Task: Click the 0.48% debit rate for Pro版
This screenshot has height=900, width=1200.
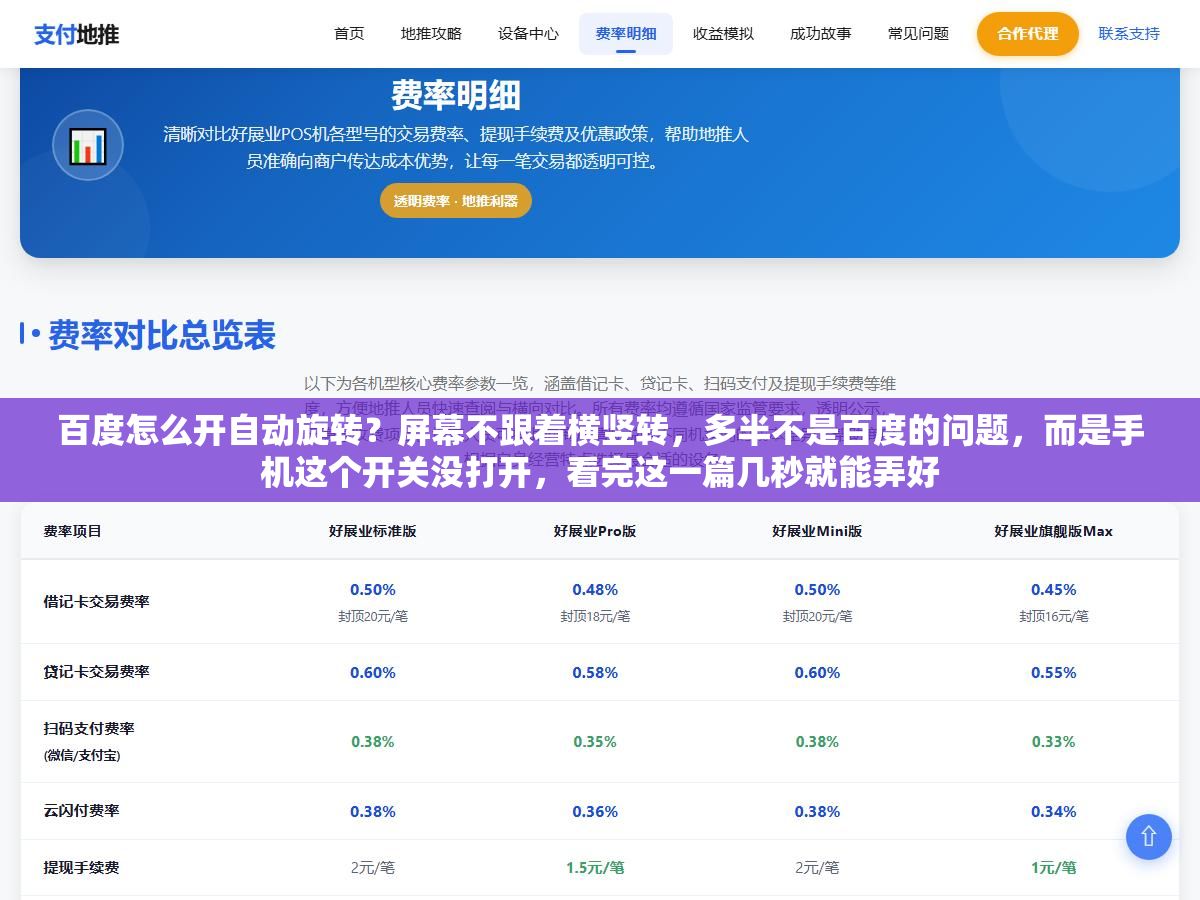Action: tap(595, 590)
